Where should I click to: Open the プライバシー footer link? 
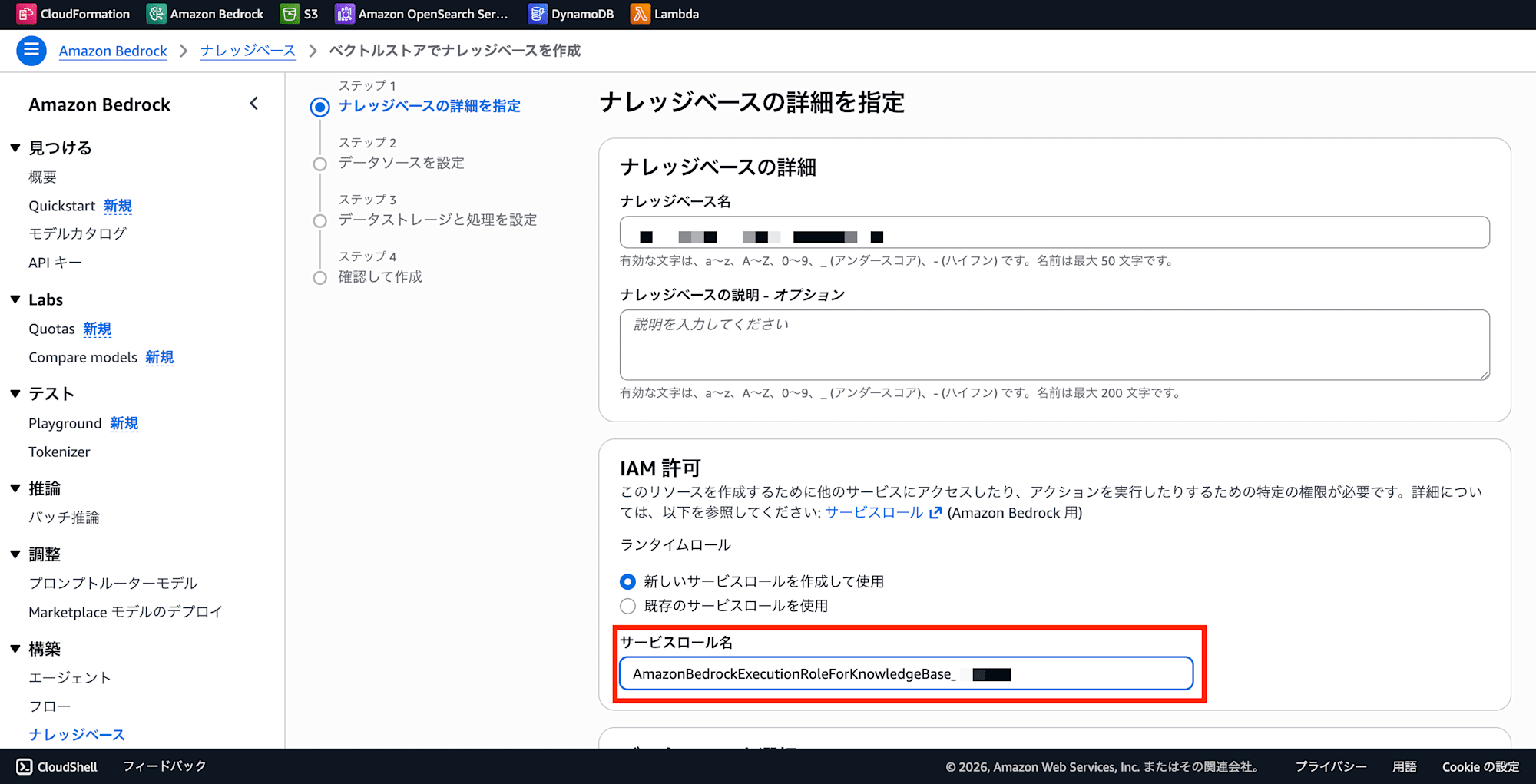(x=1331, y=766)
